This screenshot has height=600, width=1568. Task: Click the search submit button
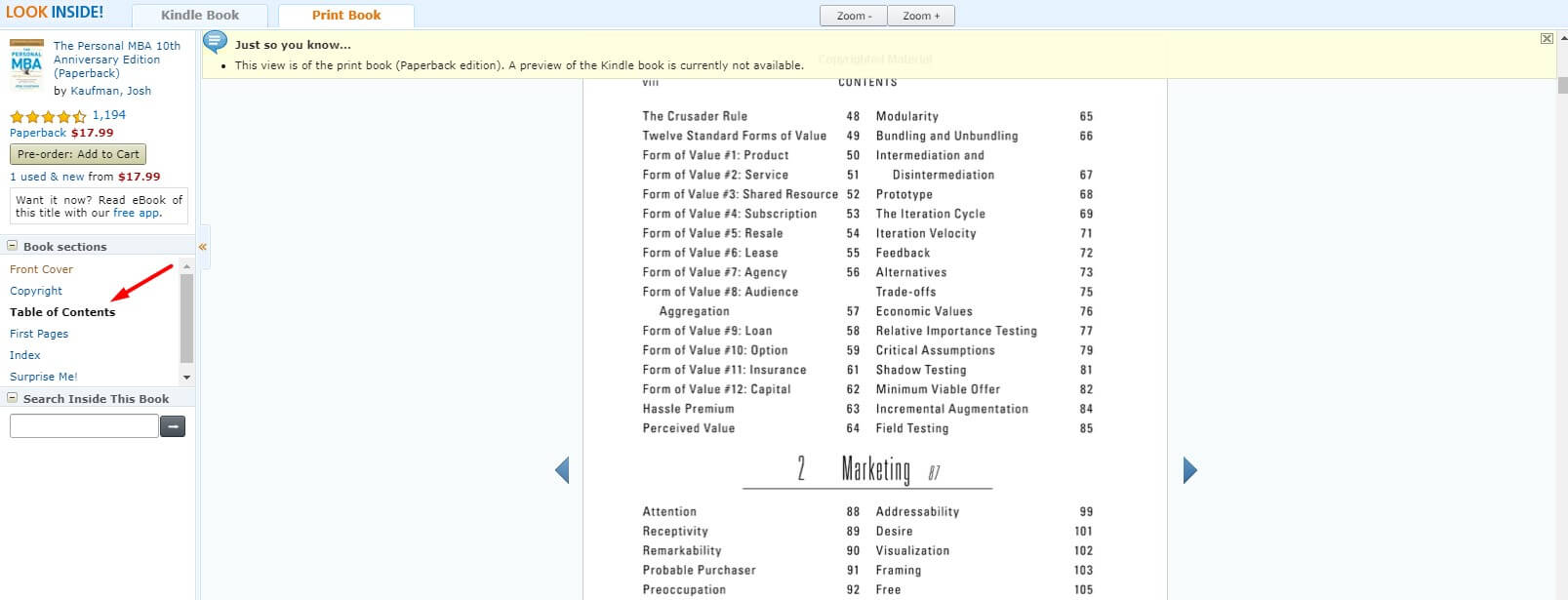(173, 426)
